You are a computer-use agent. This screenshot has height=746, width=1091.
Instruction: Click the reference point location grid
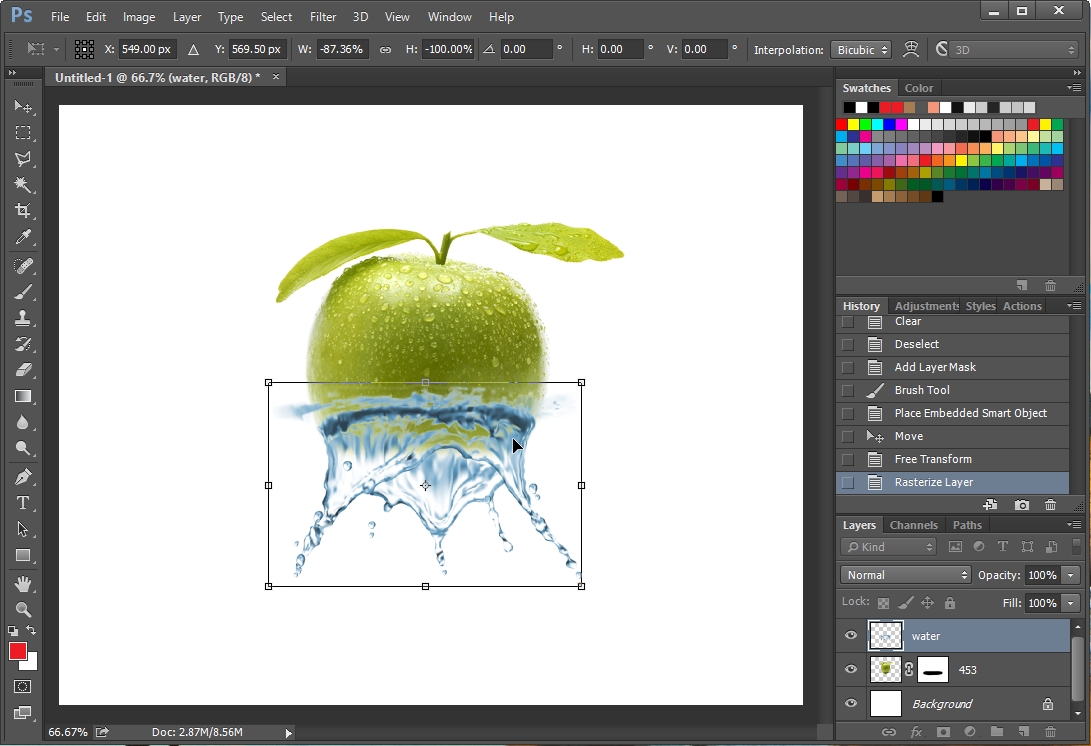84,49
